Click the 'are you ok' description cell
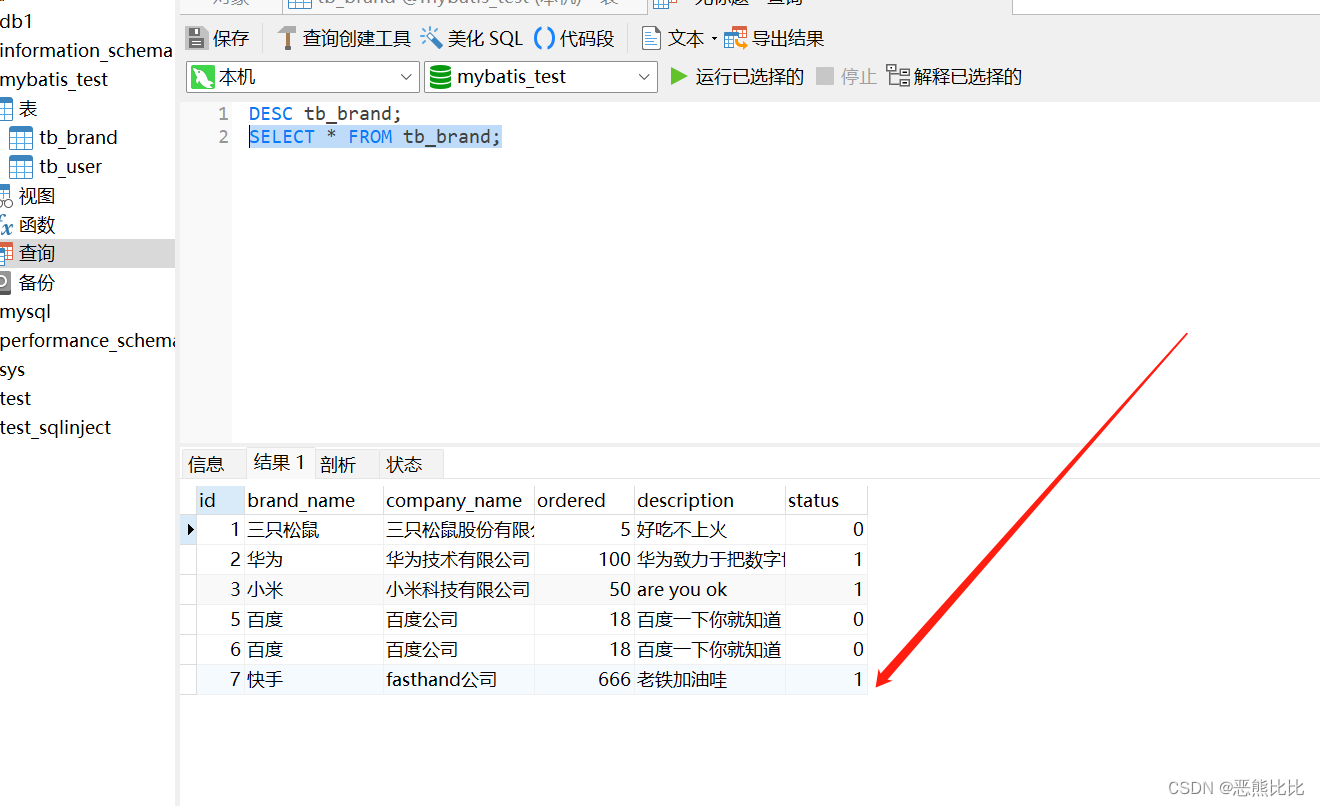The width and height of the screenshot is (1320, 806). 710,589
